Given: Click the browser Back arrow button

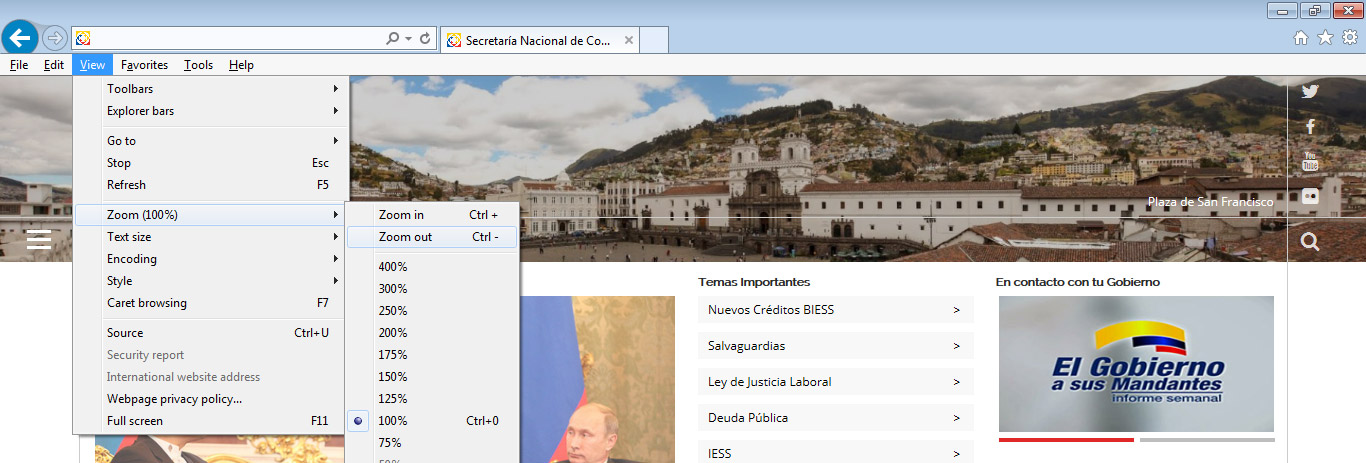Looking at the screenshot, I should coord(20,38).
